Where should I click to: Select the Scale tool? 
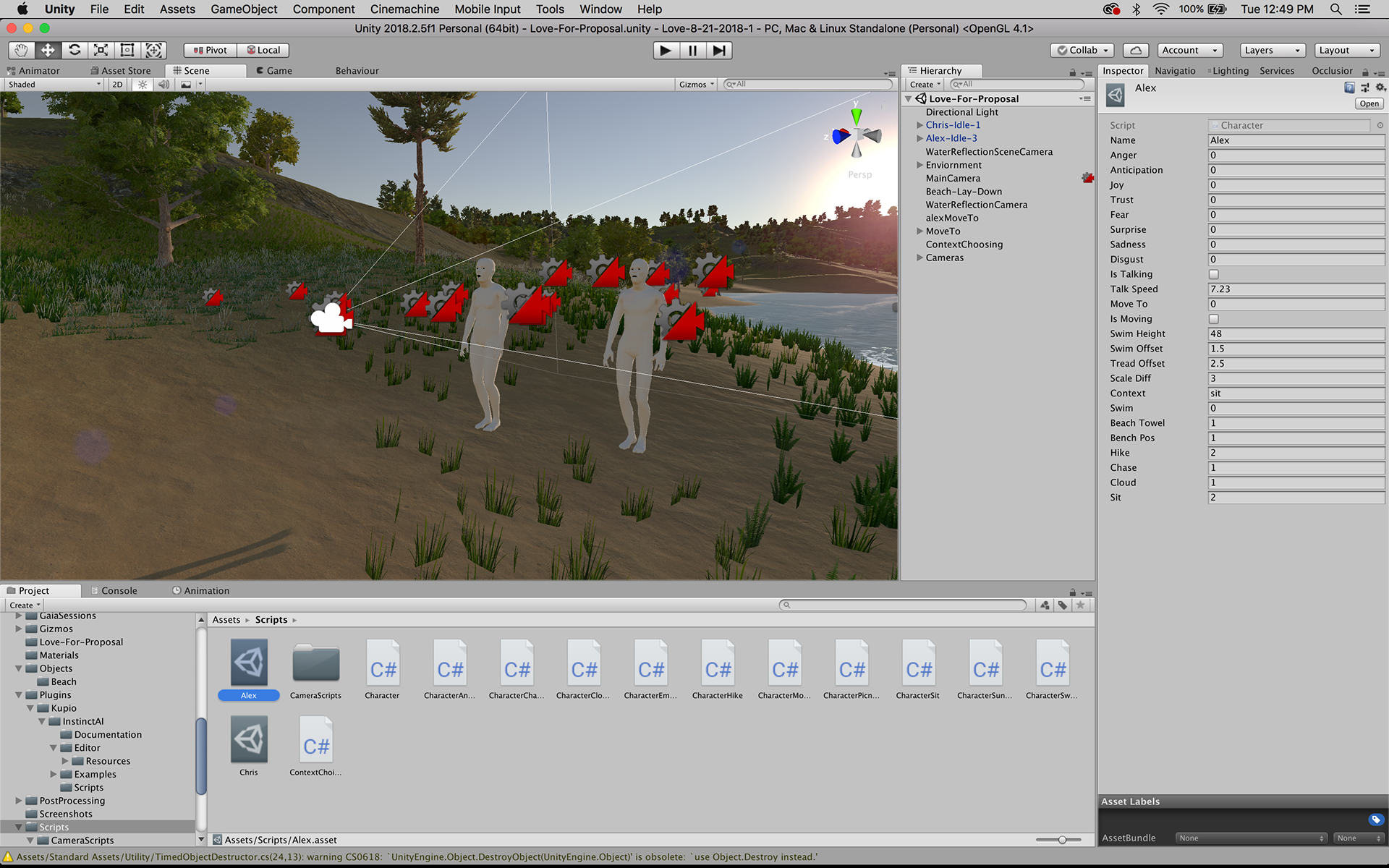[x=101, y=50]
